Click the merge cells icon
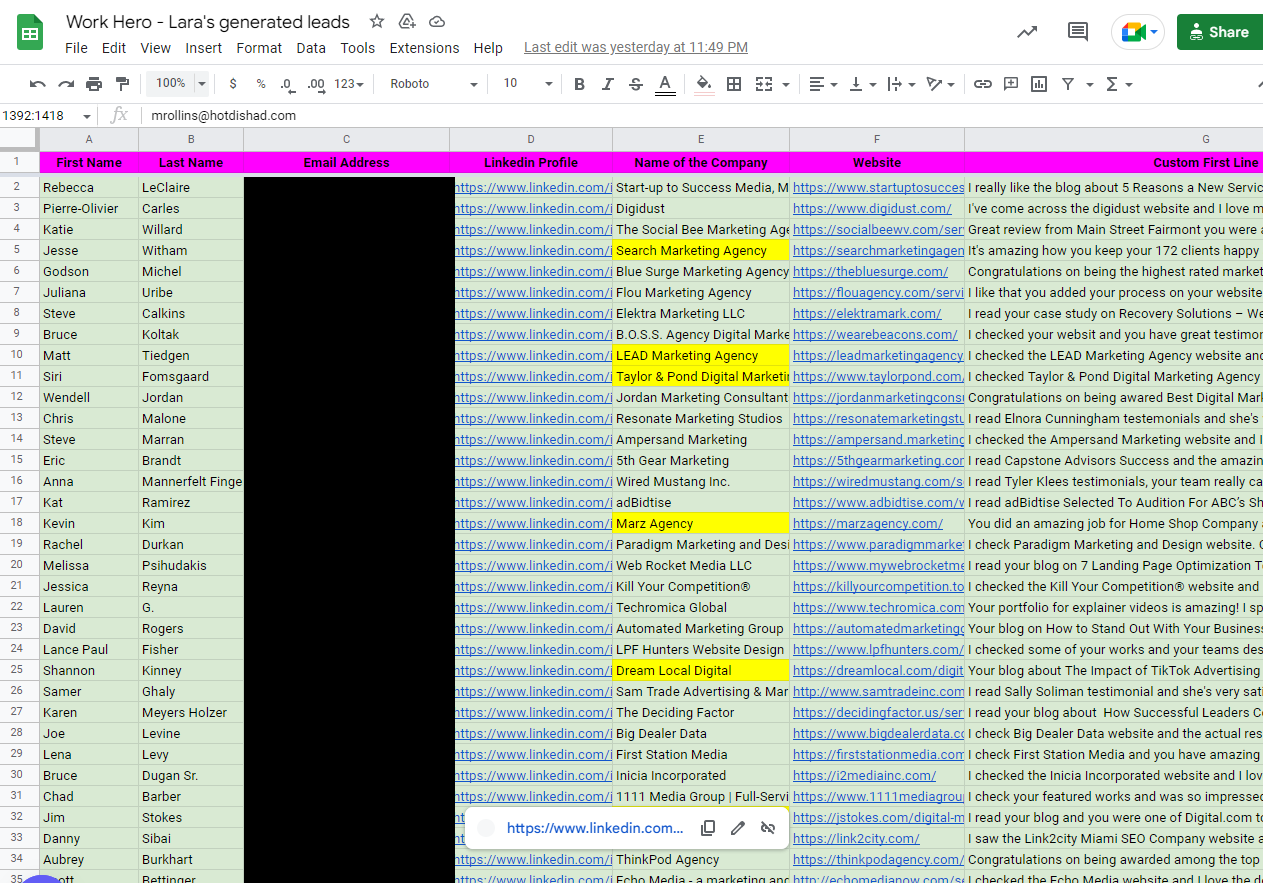This screenshot has height=883, width=1263. tap(764, 84)
